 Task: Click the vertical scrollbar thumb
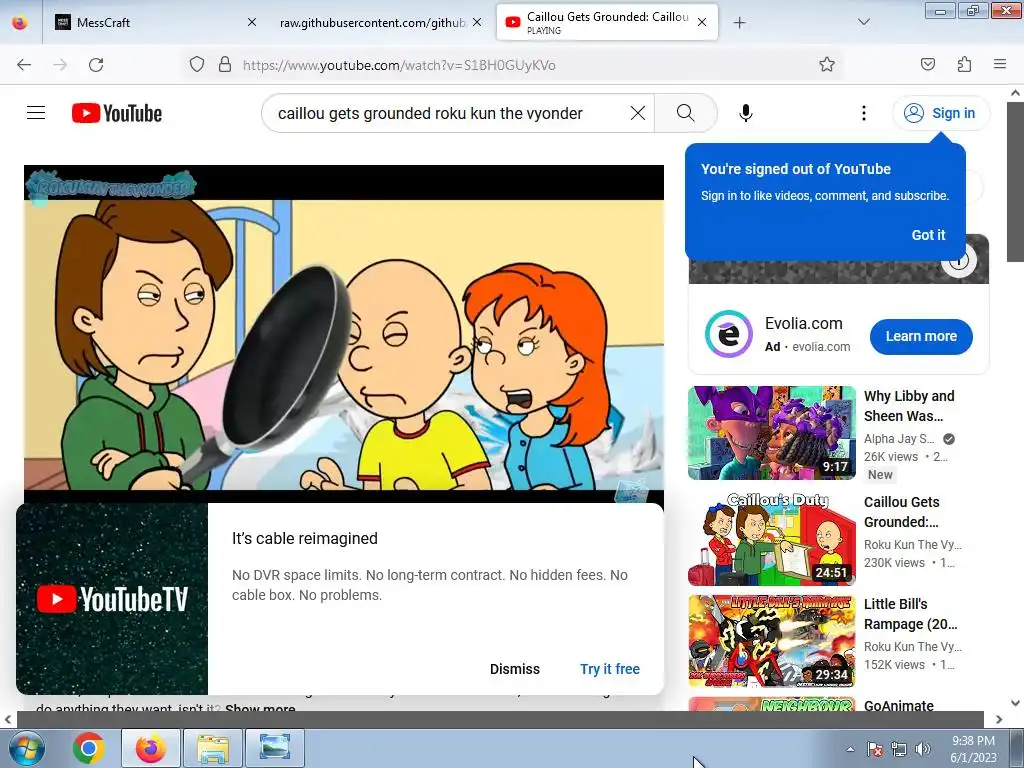tap(1016, 182)
